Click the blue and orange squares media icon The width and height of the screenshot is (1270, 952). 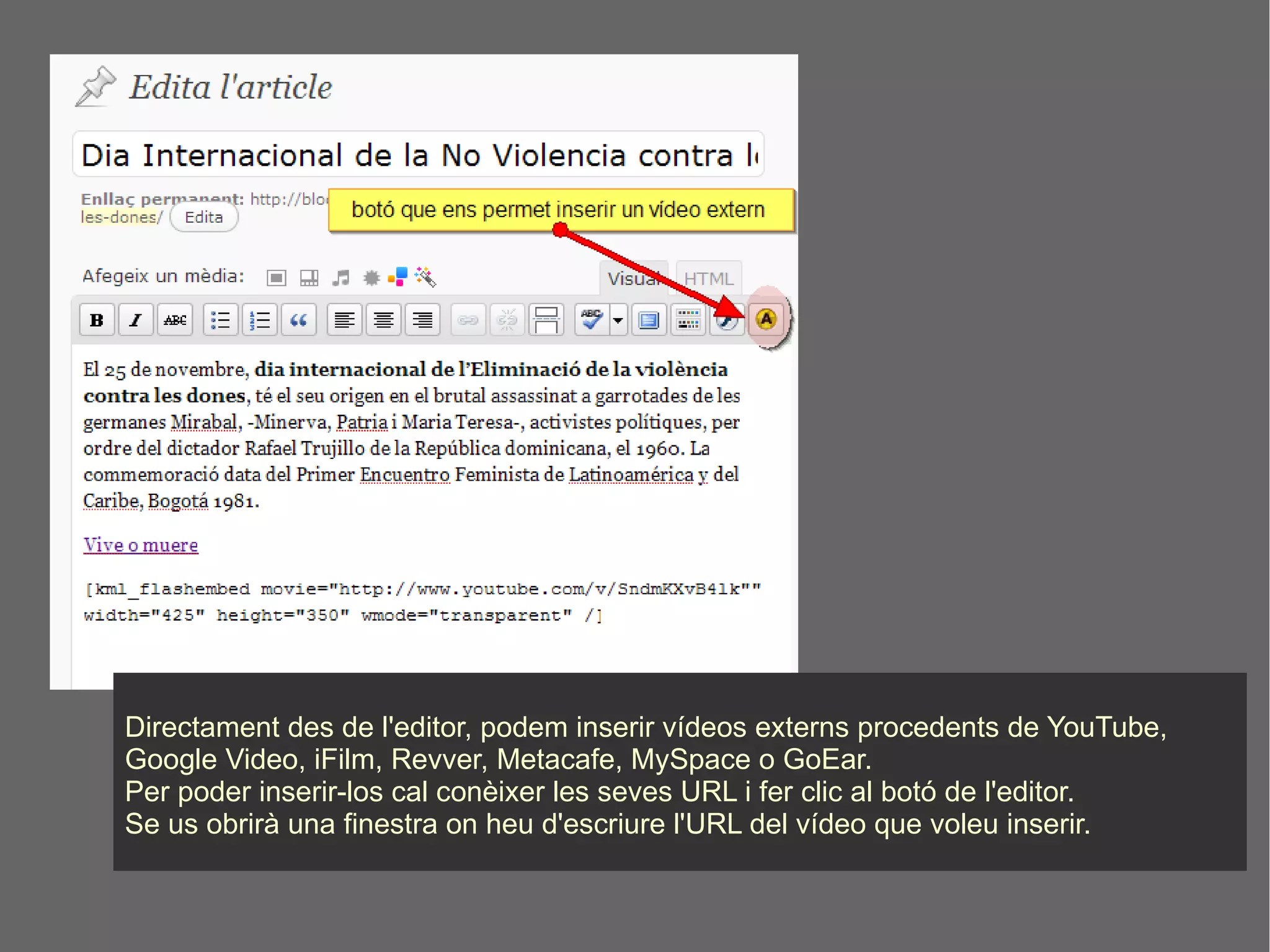[x=397, y=277]
